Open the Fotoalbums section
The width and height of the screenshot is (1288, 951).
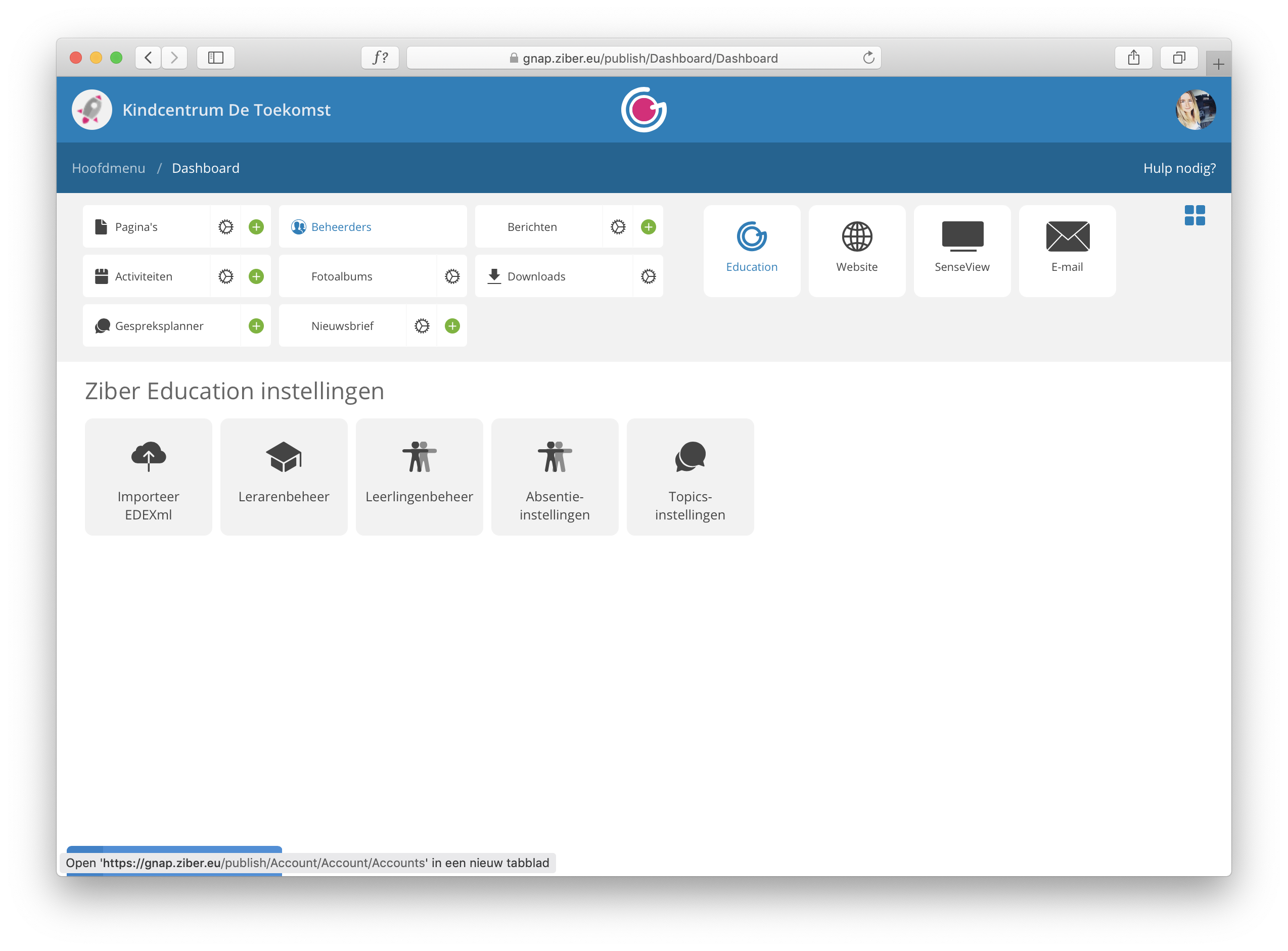(357, 276)
